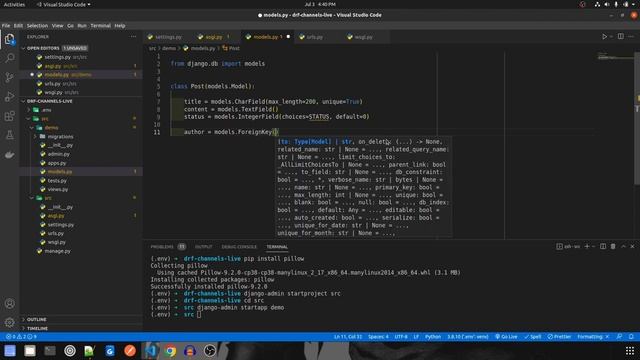Viewport: 640px width, 360px height.
Task: Open admin.py in demo folder
Action: click(x=59, y=154)
